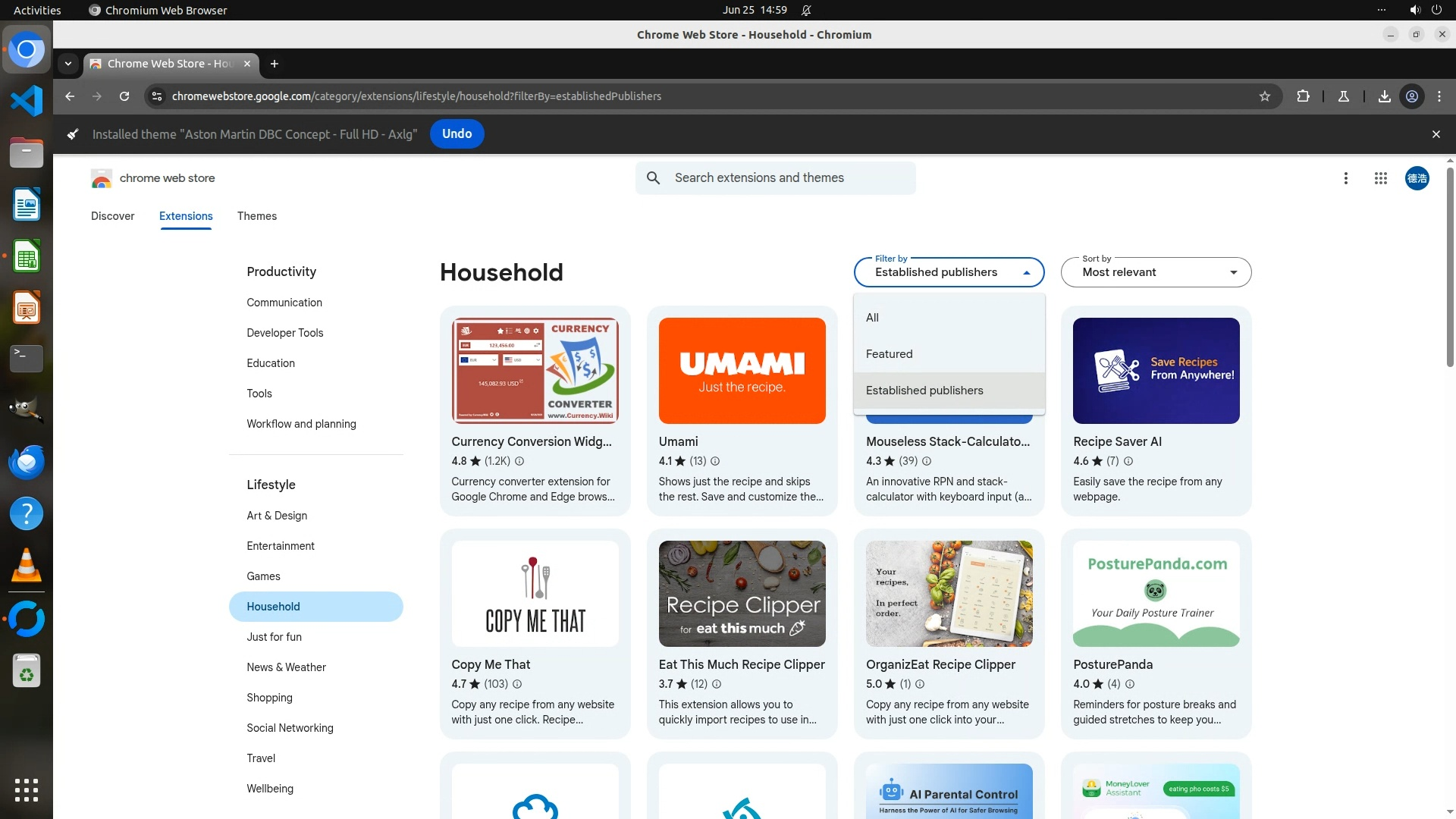The width and height of the screenshot is (1456, 819).
Task: Open the Downloads toolbar icon
Action: 1384,96
